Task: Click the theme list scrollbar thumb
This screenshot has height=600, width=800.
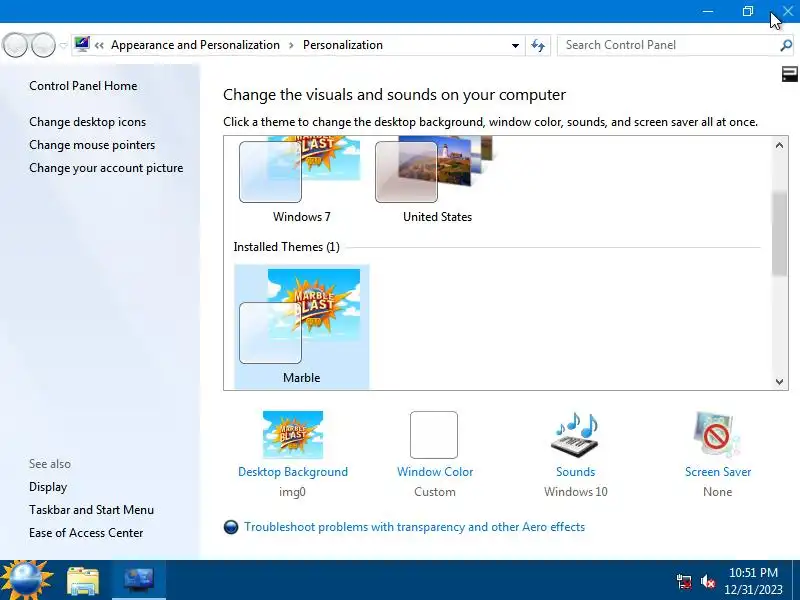Action: (779, 234)
